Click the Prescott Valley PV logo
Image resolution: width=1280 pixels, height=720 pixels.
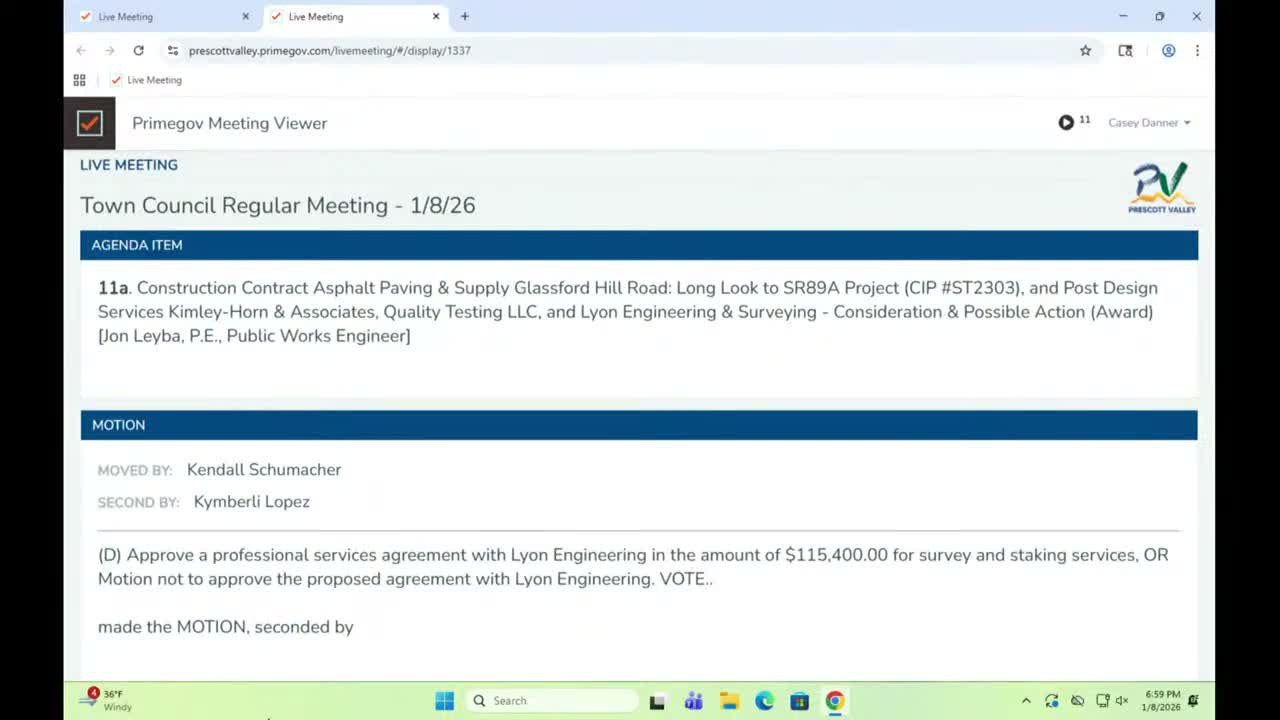[1162, 188]
